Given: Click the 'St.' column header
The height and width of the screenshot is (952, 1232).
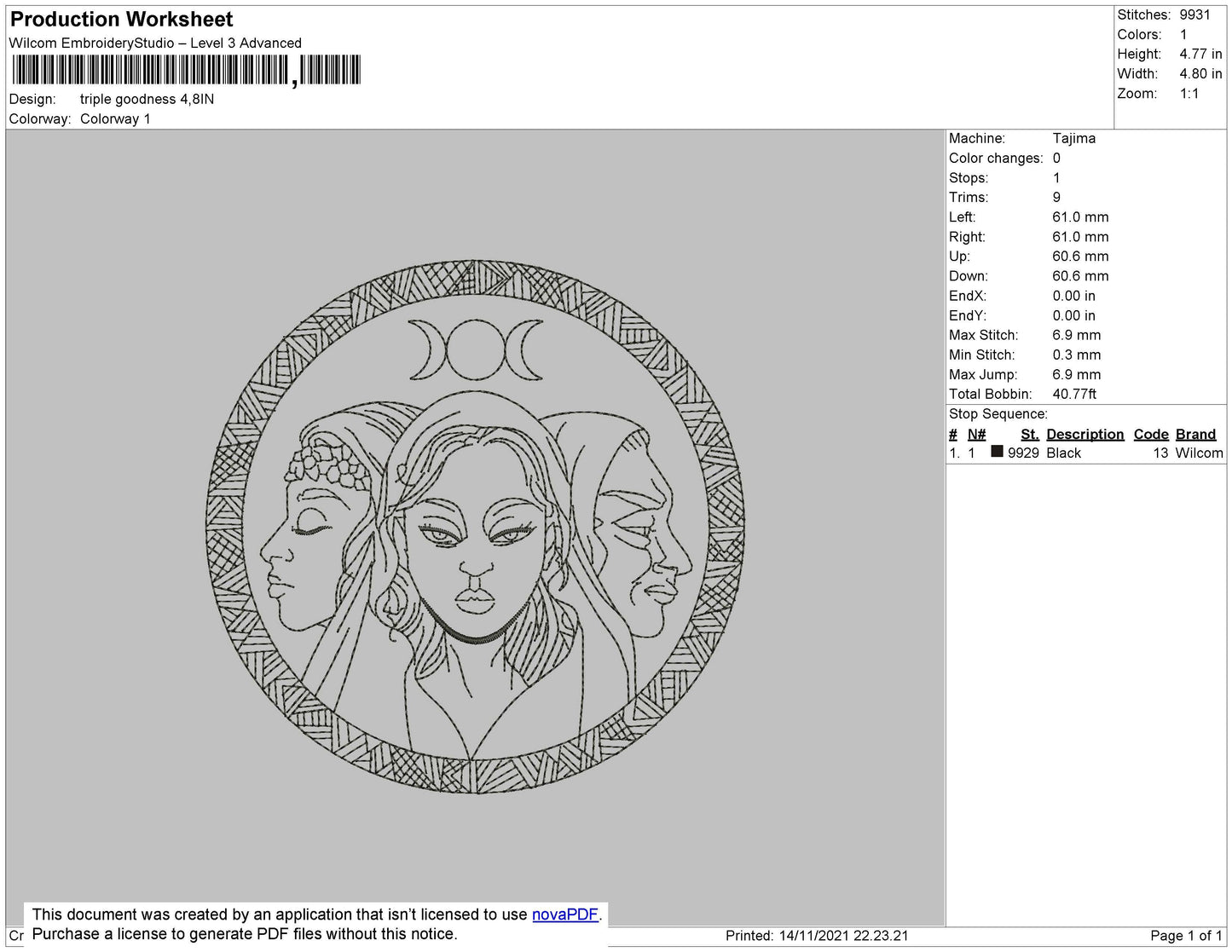Looking at the screenshot, I should coord(1029,434).
